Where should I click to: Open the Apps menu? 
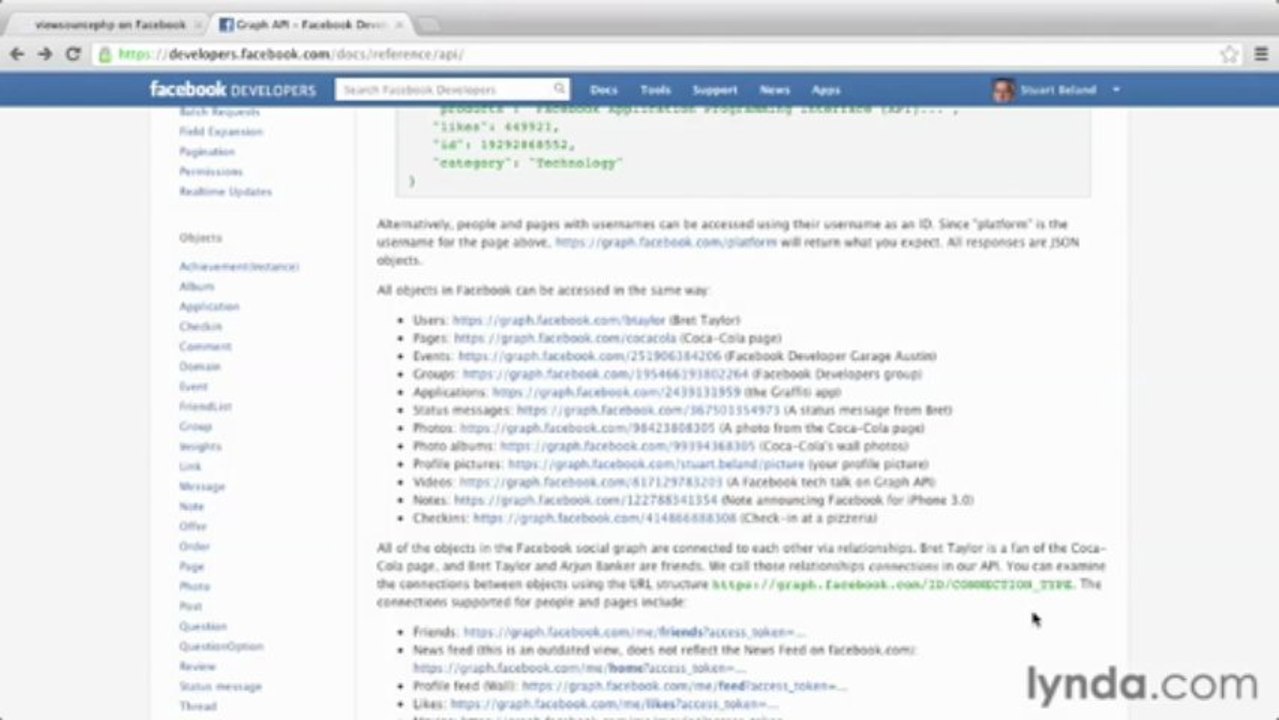coord(826,90)
